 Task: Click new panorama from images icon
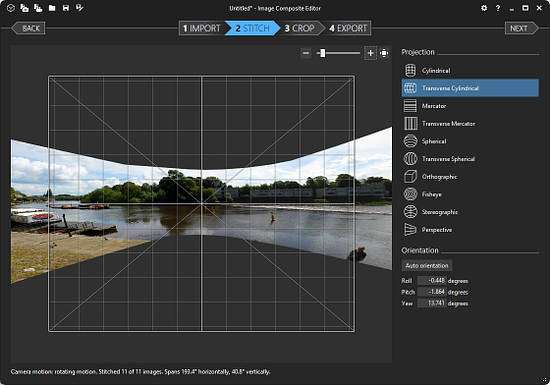coord(24,8)
